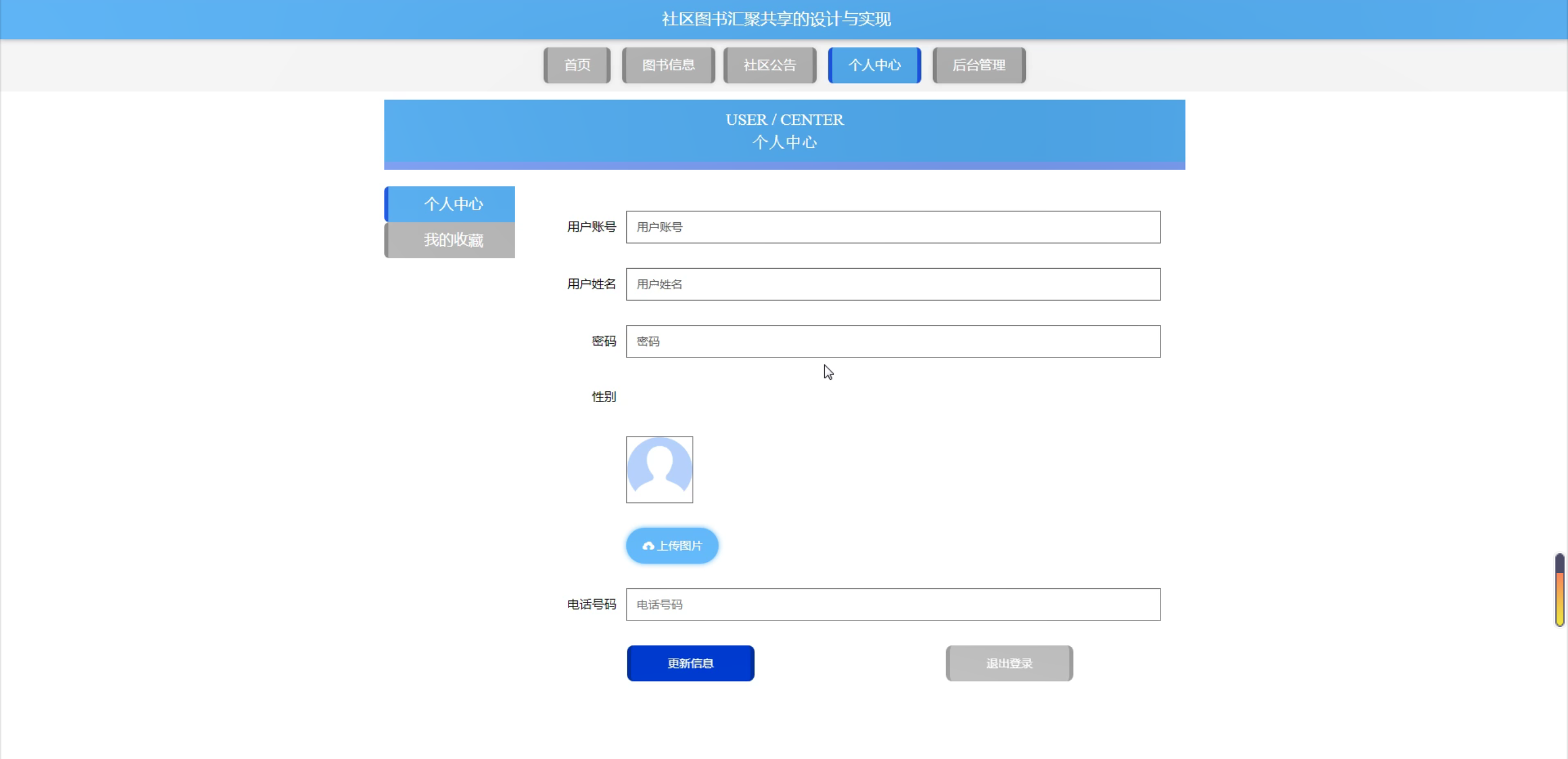Click the cloud upload icon on 上传图片
The height and width of the screenshot is (759, 1568).
point(648,546)
